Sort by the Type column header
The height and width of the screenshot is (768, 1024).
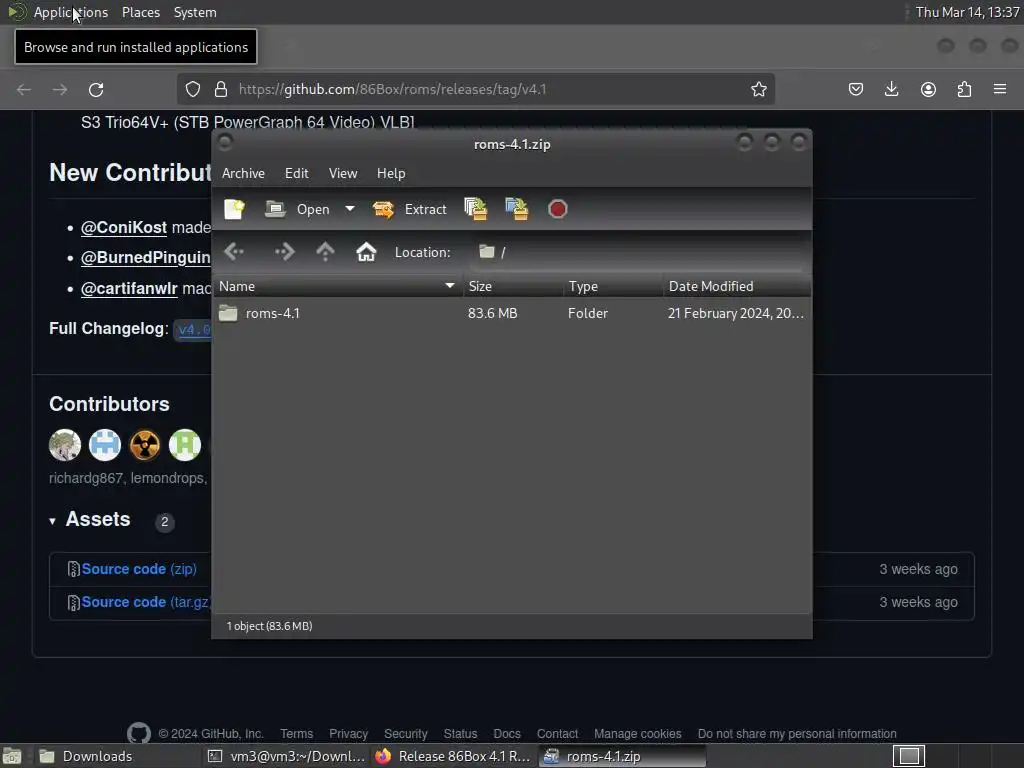tap(613, 286)
